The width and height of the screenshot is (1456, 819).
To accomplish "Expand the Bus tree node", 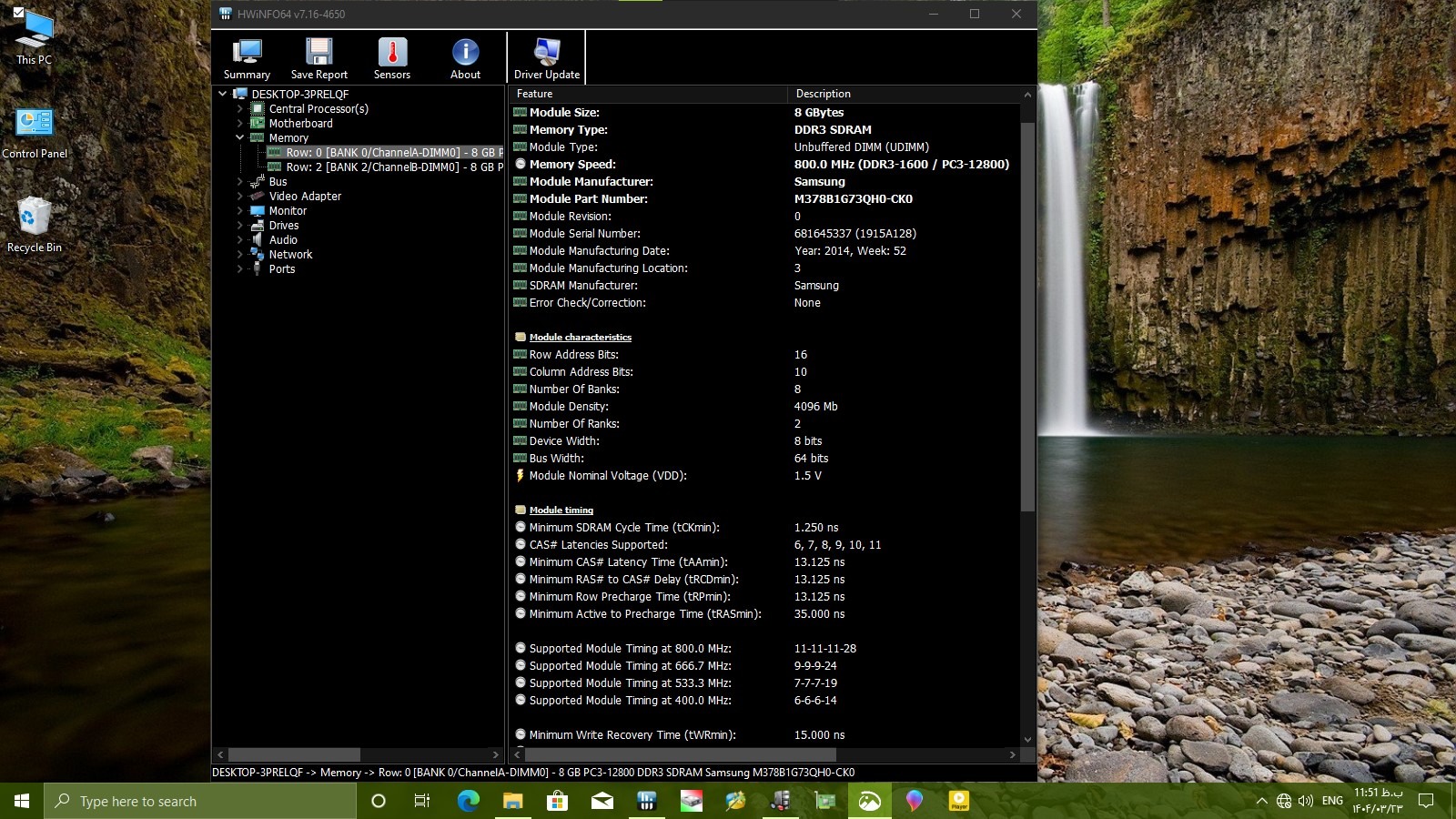I will coord(240,182).
